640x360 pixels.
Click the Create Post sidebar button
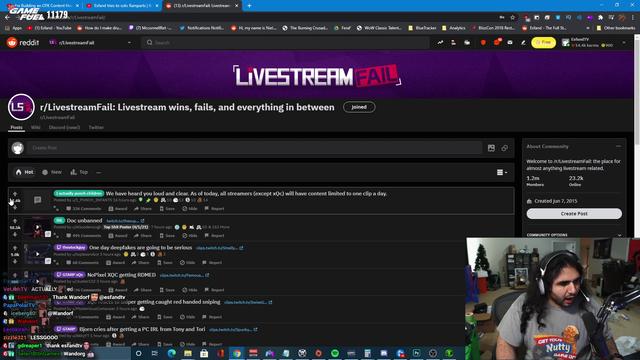[x=574, y=213]
